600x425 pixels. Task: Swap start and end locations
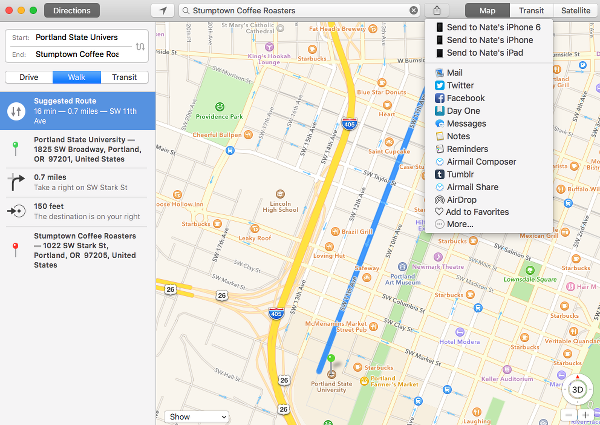point(140,46)
